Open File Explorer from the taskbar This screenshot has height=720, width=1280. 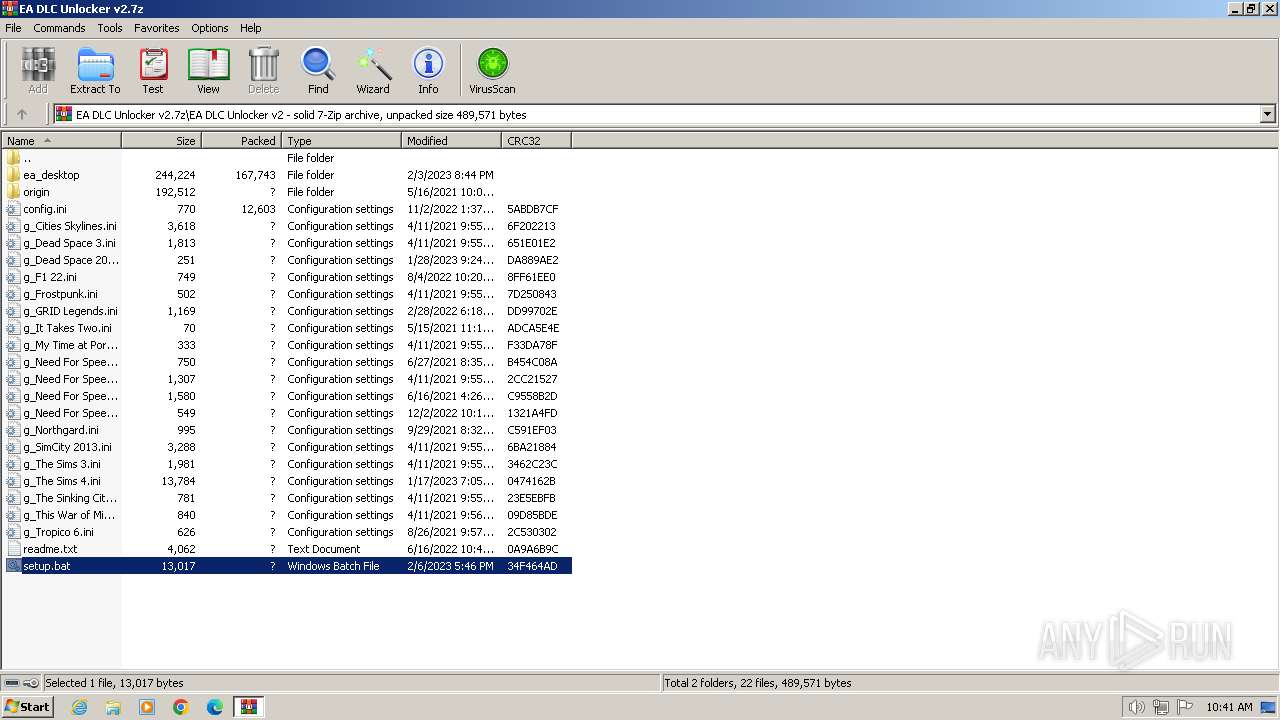113,707
